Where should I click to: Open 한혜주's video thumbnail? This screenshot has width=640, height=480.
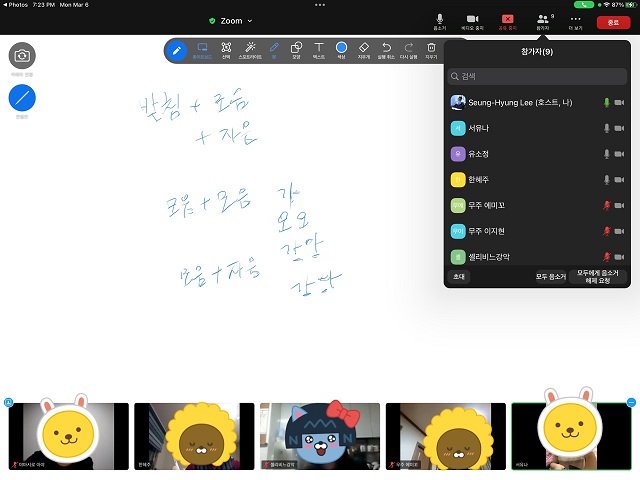(194, 436)
